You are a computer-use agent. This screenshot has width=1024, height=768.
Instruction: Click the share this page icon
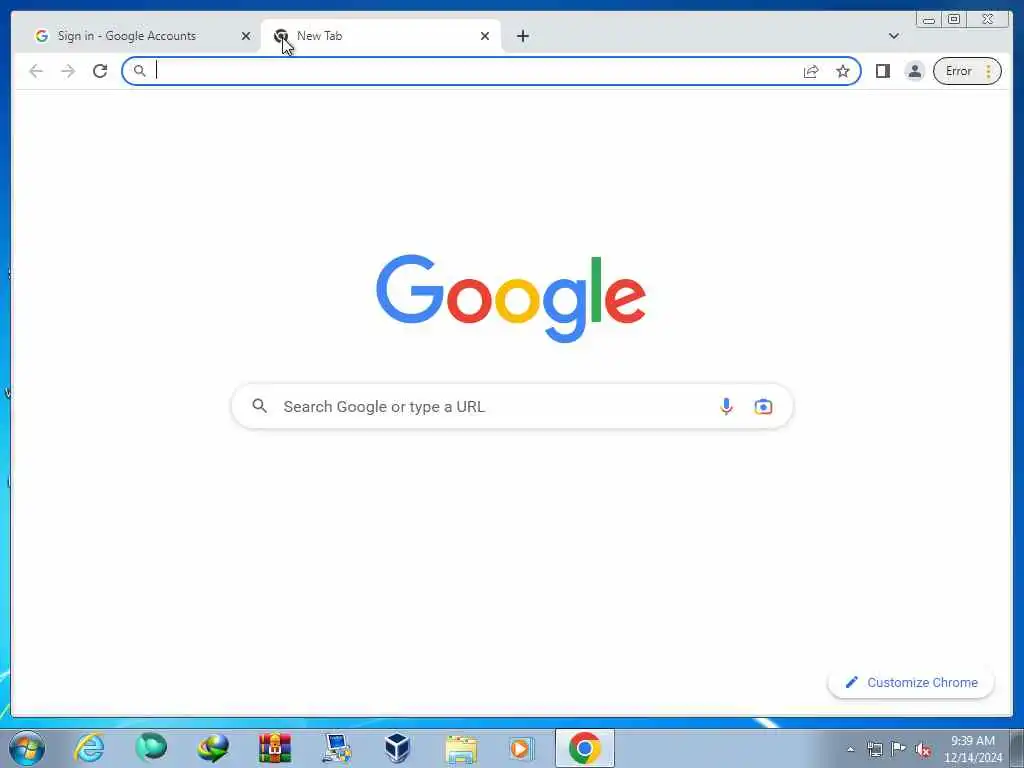click(811, 71)
